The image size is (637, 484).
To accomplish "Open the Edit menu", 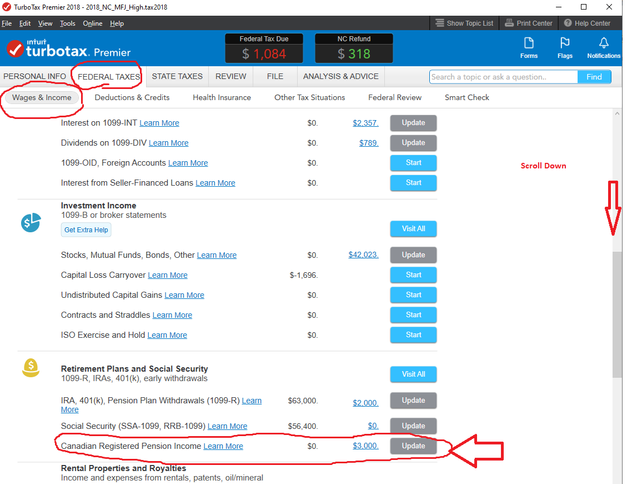I will 25,24.
